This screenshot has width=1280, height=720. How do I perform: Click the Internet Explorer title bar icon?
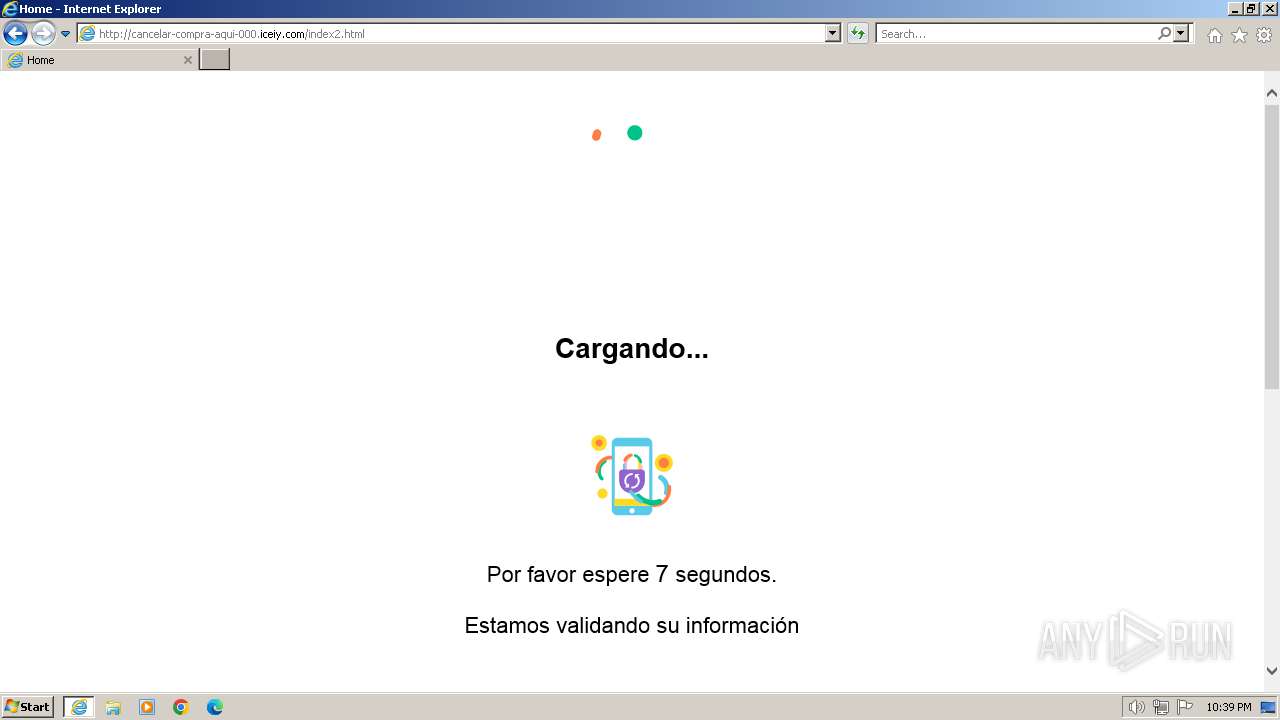coord(10,9)
